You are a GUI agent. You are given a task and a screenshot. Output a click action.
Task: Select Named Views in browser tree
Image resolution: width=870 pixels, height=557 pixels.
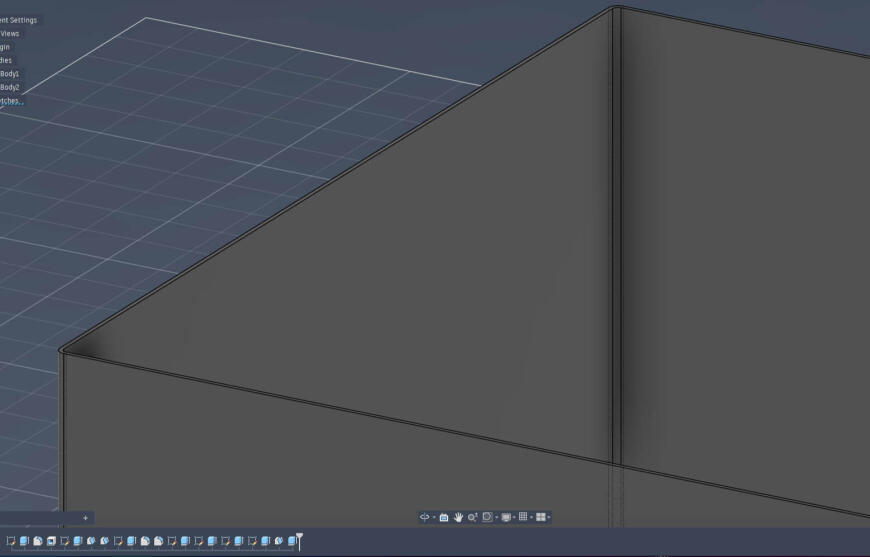[x=9, y=33]
